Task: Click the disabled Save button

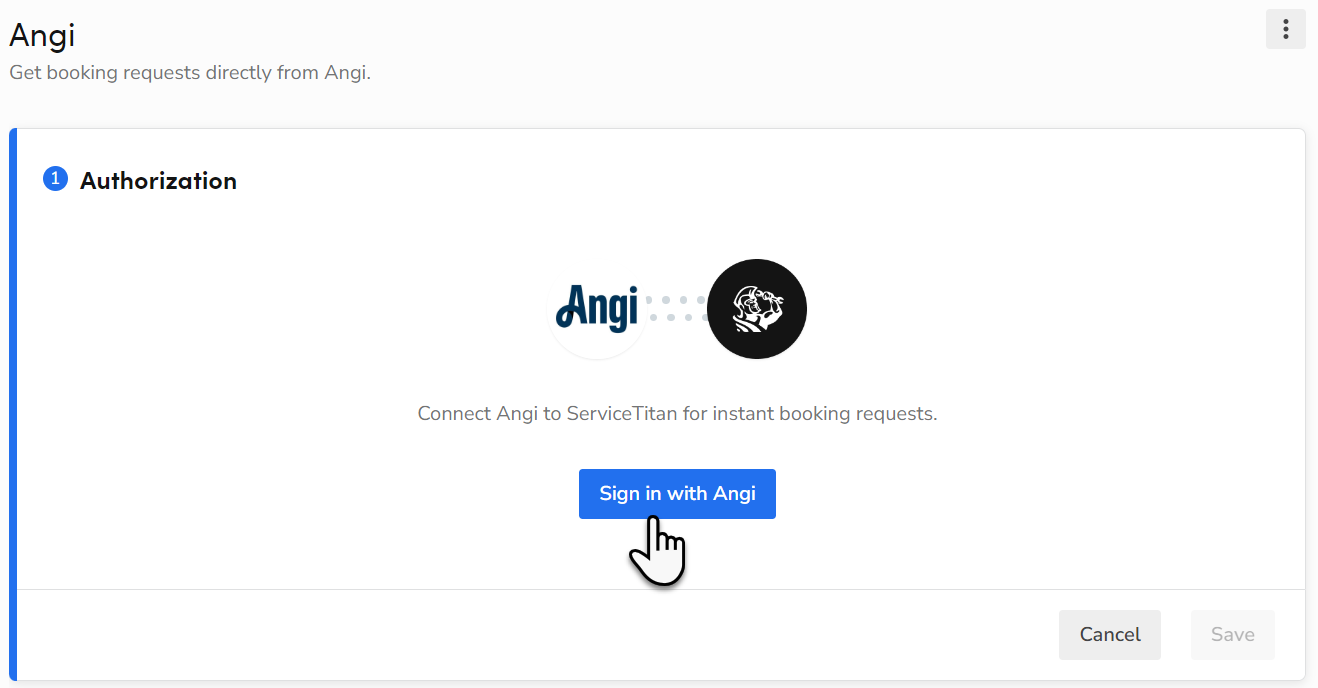Action: pos(1232,634)
